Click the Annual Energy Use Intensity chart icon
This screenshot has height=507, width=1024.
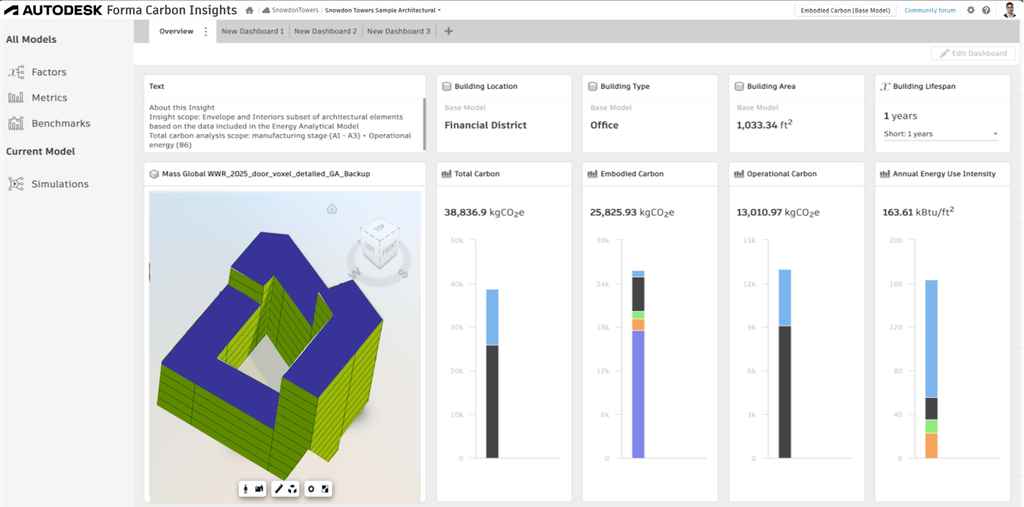tap(886, 174)
